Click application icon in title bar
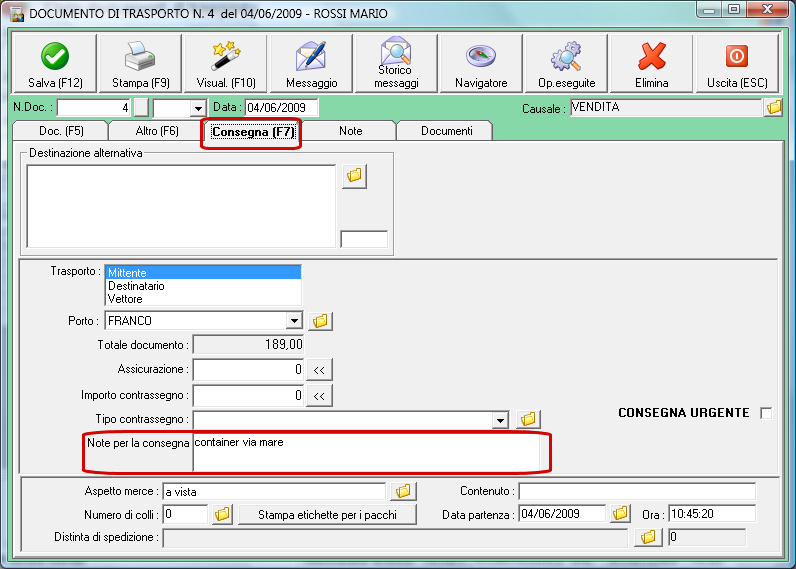 tap(17, 14)
